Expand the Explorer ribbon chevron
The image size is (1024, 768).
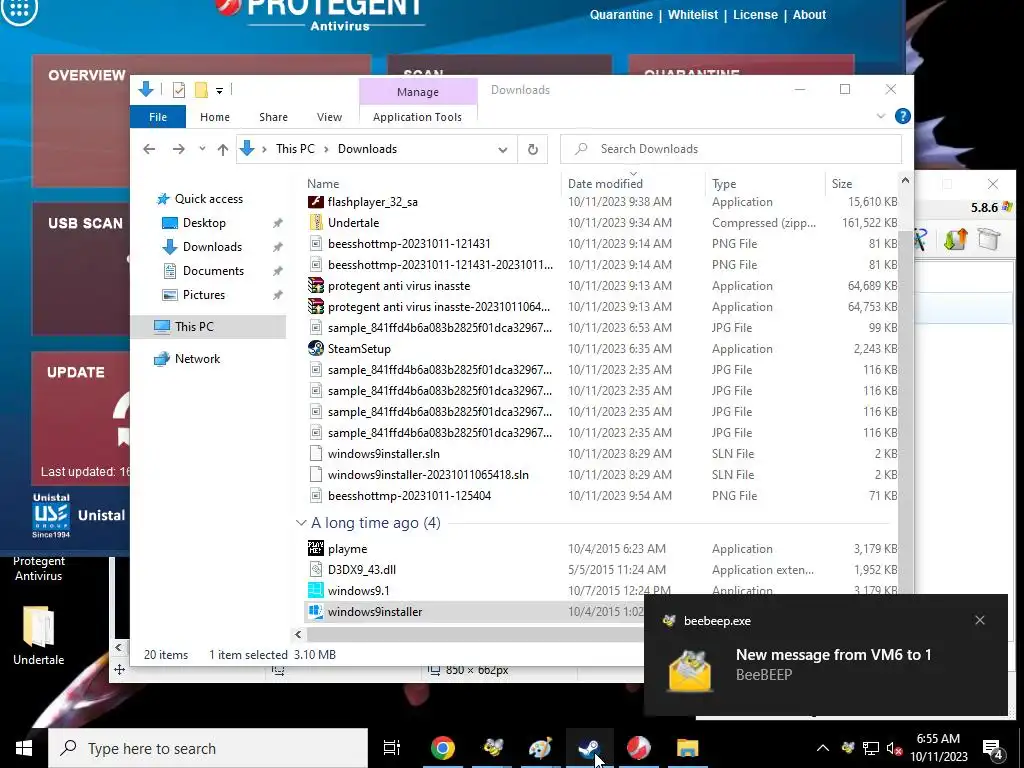click(x=880, y=116)
